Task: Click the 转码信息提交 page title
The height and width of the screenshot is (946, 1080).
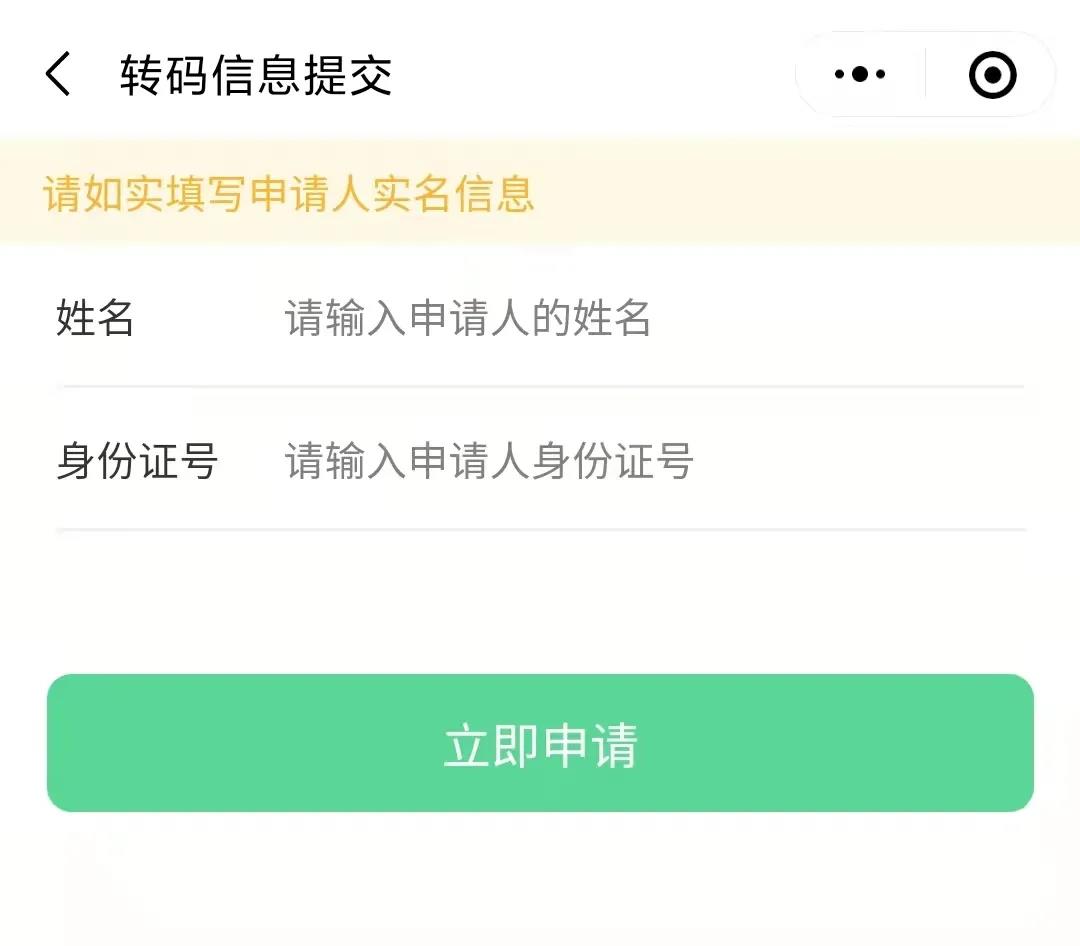Action: pyautogui.click(x=256, y=75)
